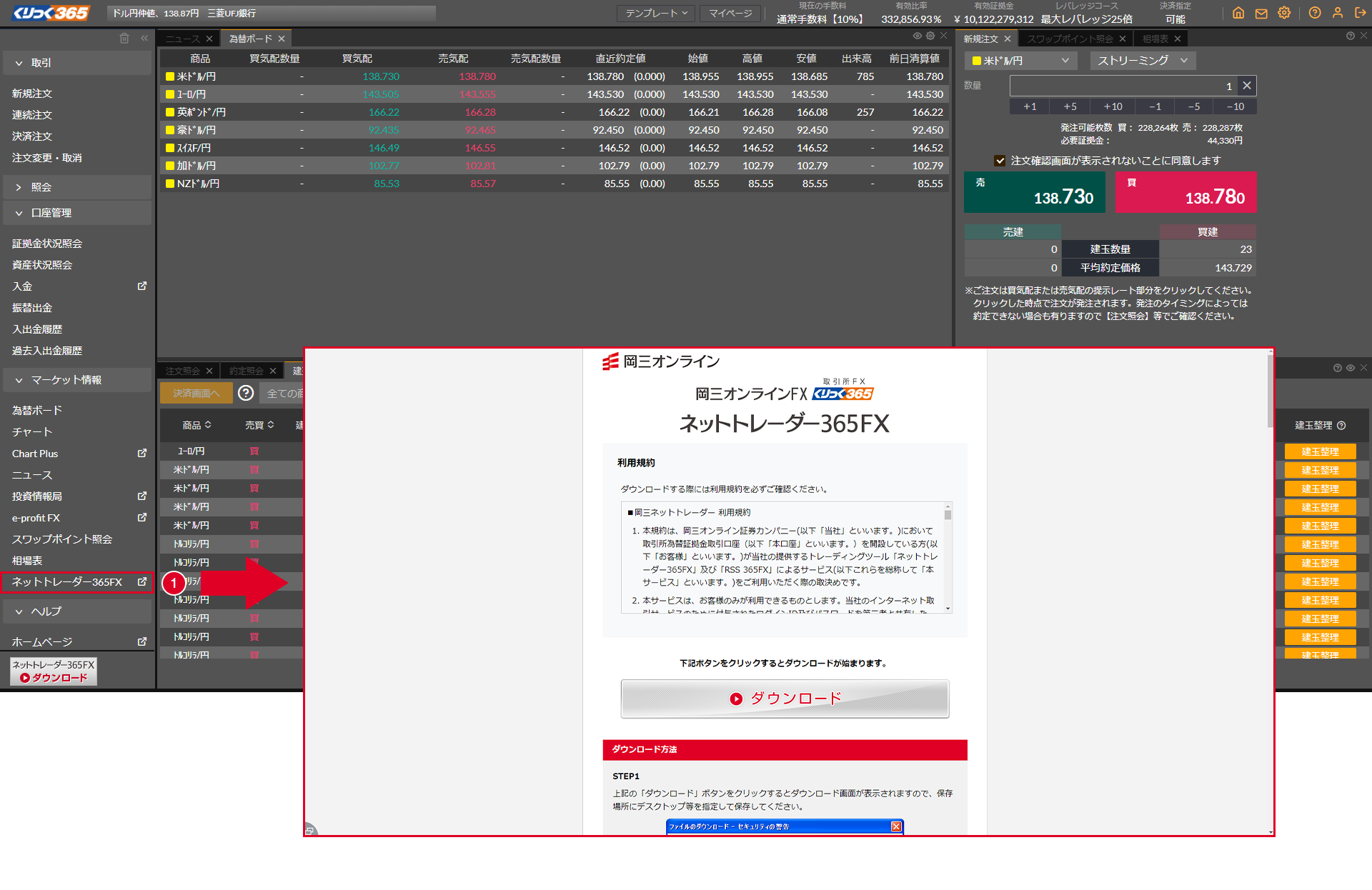The height and width of the screenshot is (890, 1372).
Task: Clear quantity with the X button
Action: click(1247, 86)
